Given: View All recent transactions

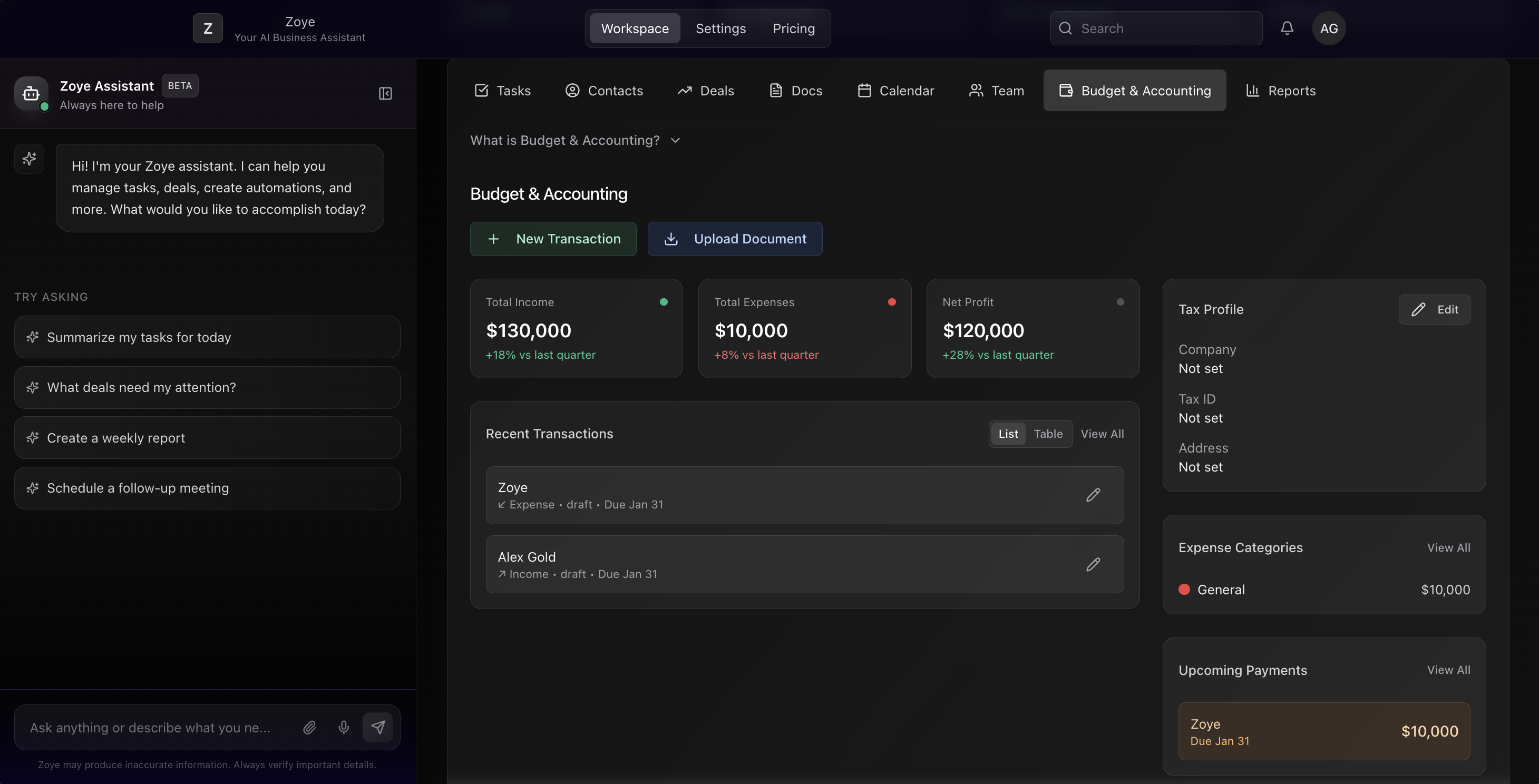Looking at the screenshot, I should [x=1102, y=434].
